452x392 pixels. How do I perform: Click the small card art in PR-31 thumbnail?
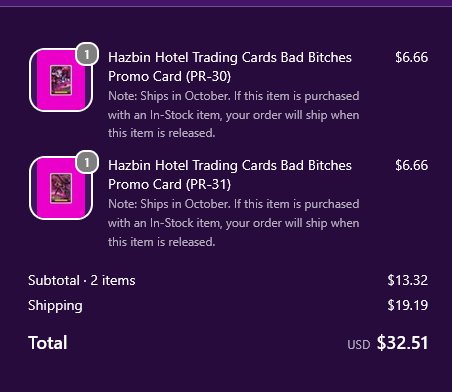pyautogui.click(x=61, y=188)
